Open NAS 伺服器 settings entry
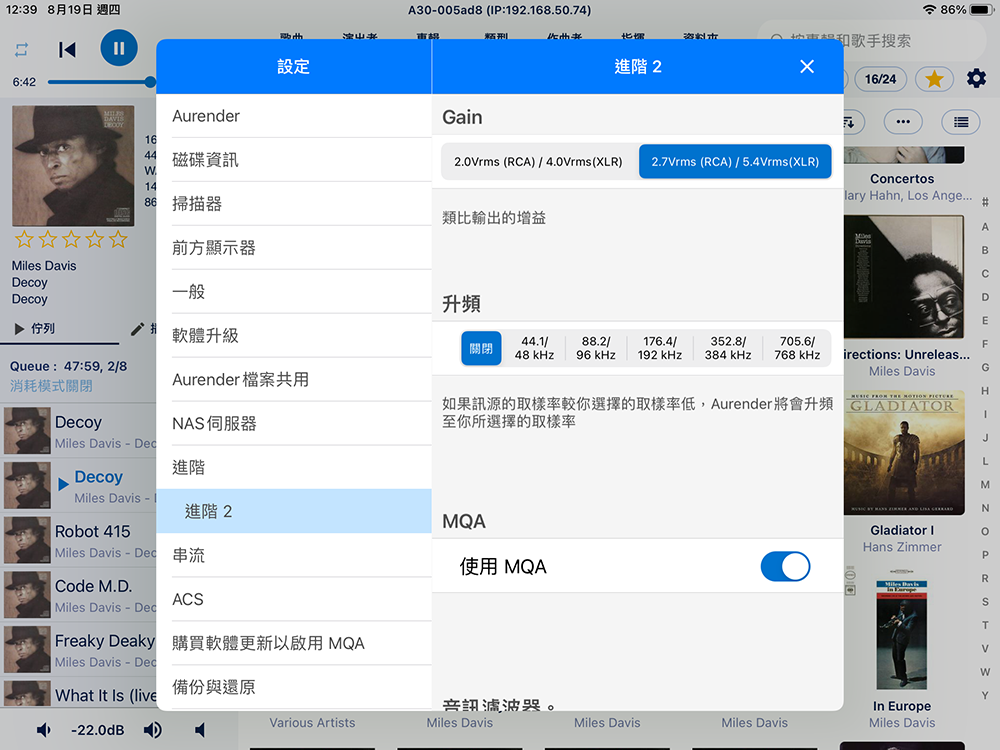Image resolution: width=1000 pixels, height=750 pixels. tap(294, 424)
